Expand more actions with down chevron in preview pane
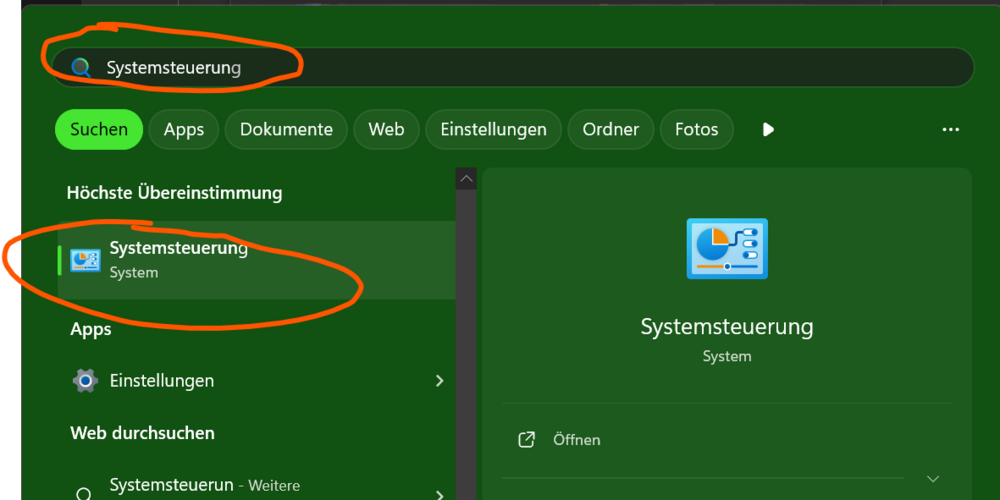 (x=933, y=478)
